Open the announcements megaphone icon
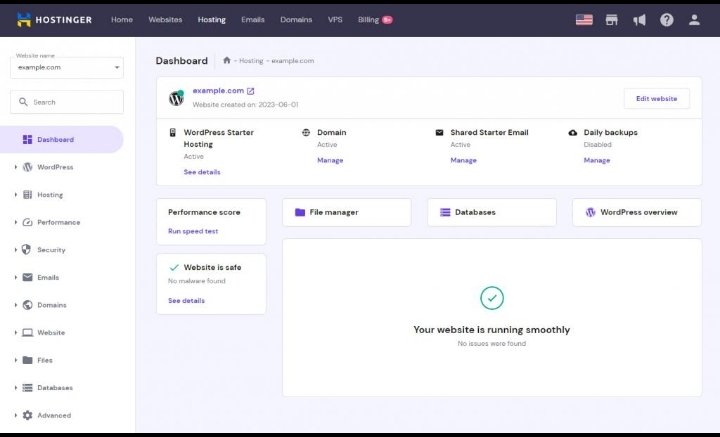720x437 pixels. click(639, 20)
